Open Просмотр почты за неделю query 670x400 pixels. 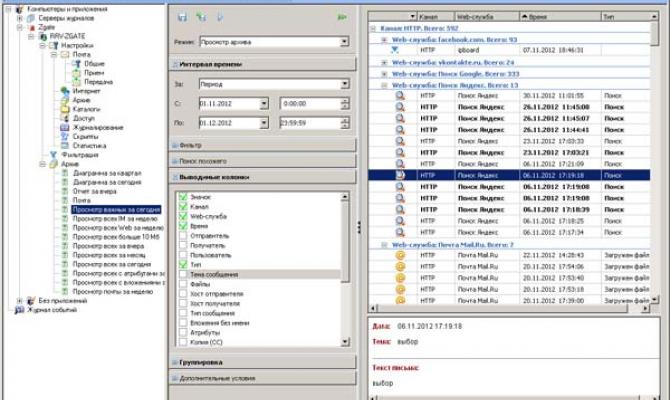(112, 291)
